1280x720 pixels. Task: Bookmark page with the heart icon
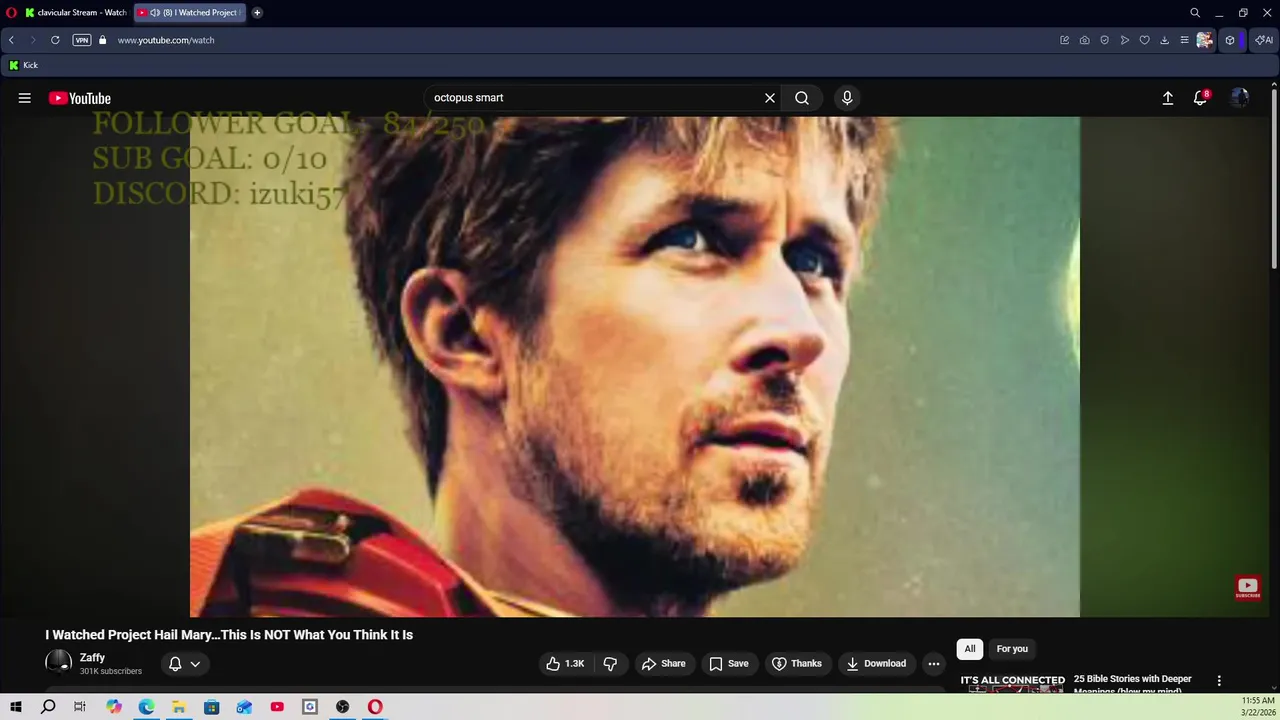1145,40
